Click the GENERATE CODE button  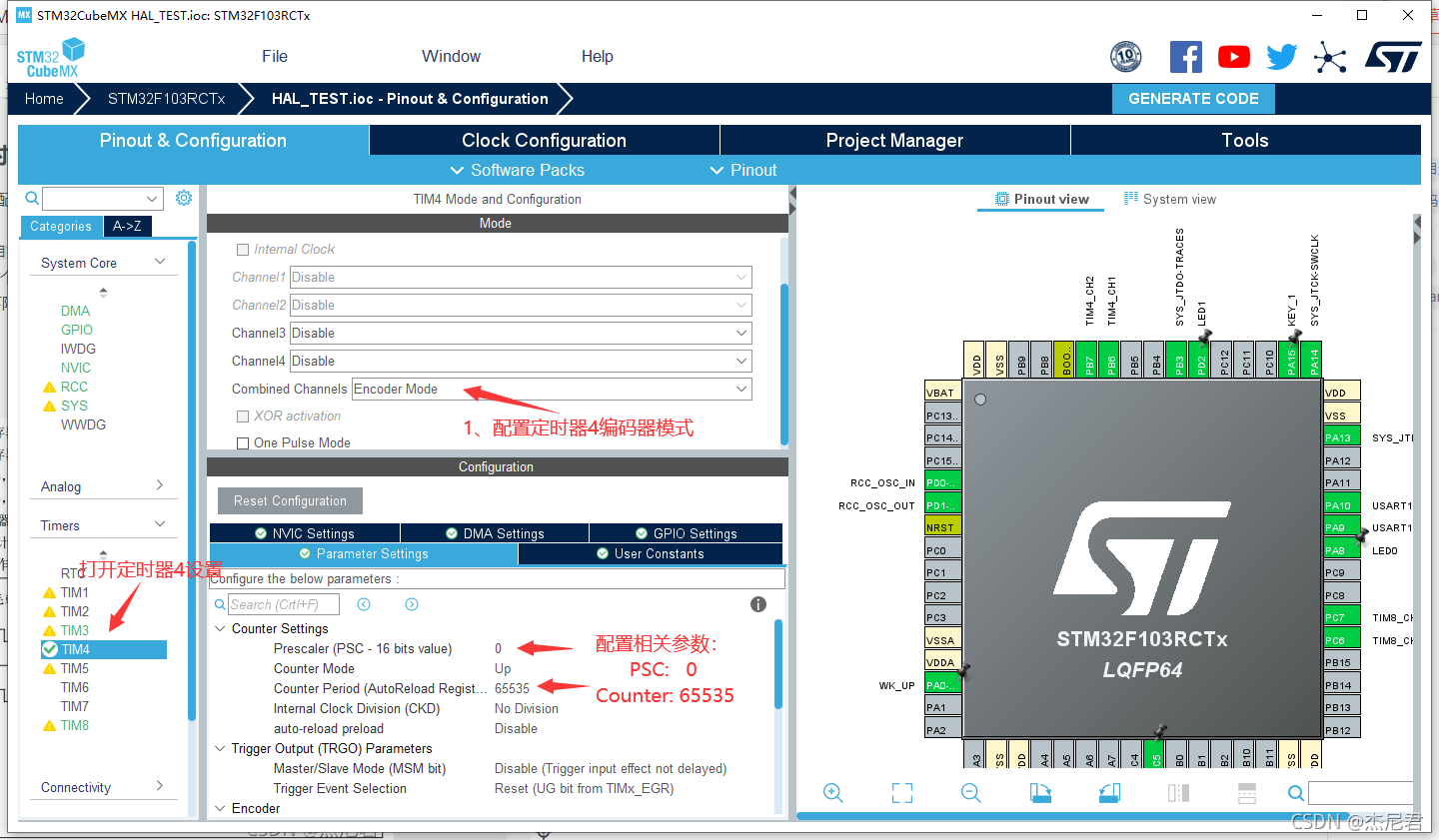click(1193, 99)
